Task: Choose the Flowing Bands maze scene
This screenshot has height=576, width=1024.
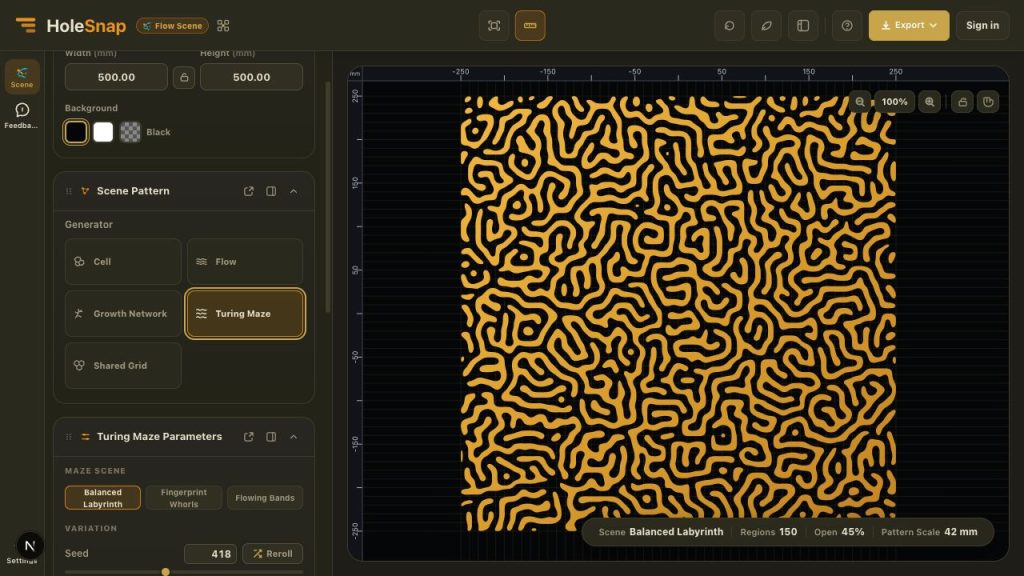Action: pyautogui.click(x=264, y=498)
